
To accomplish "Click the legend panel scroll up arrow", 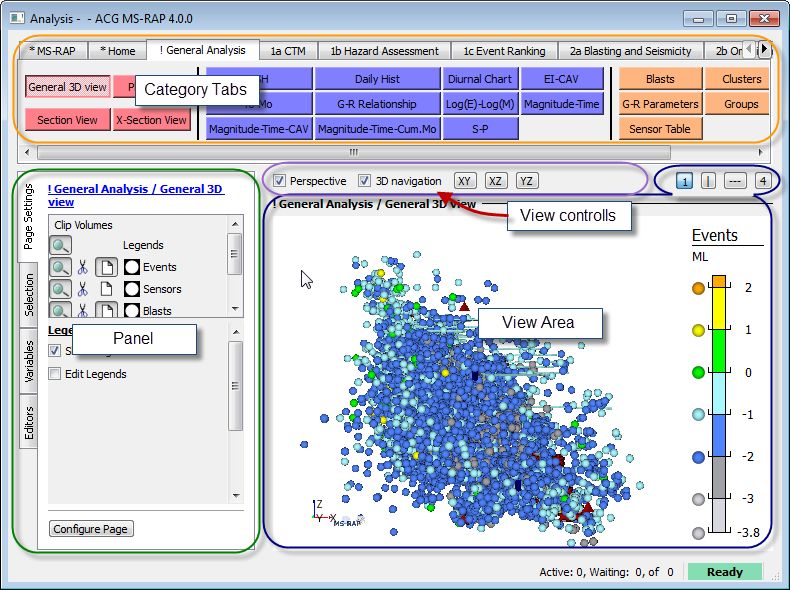I will click(235, 332).
